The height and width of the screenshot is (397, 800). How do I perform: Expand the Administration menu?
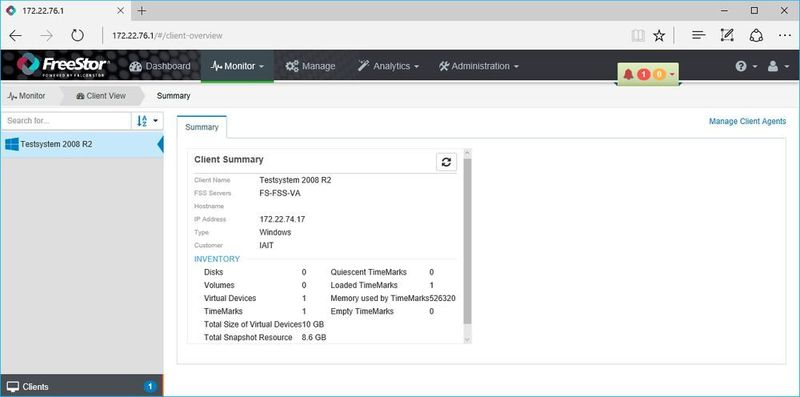479,66
